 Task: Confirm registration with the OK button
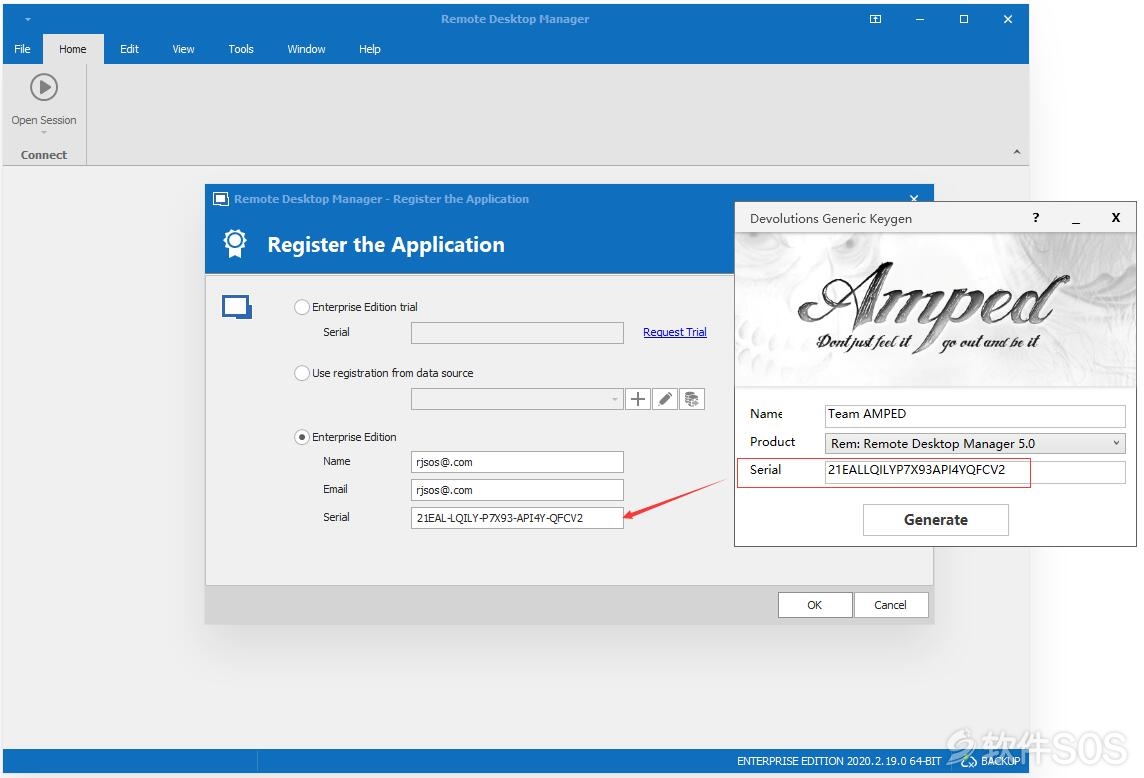[x=815, y=605]
